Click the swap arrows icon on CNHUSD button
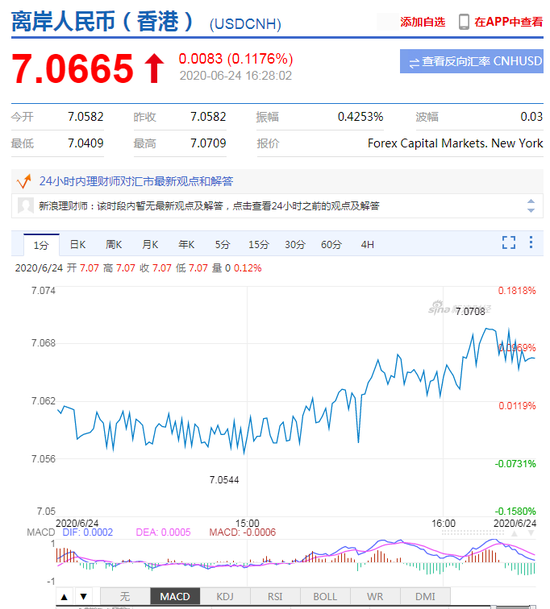This screenshot has height=609, width=550. pos(414,63)
